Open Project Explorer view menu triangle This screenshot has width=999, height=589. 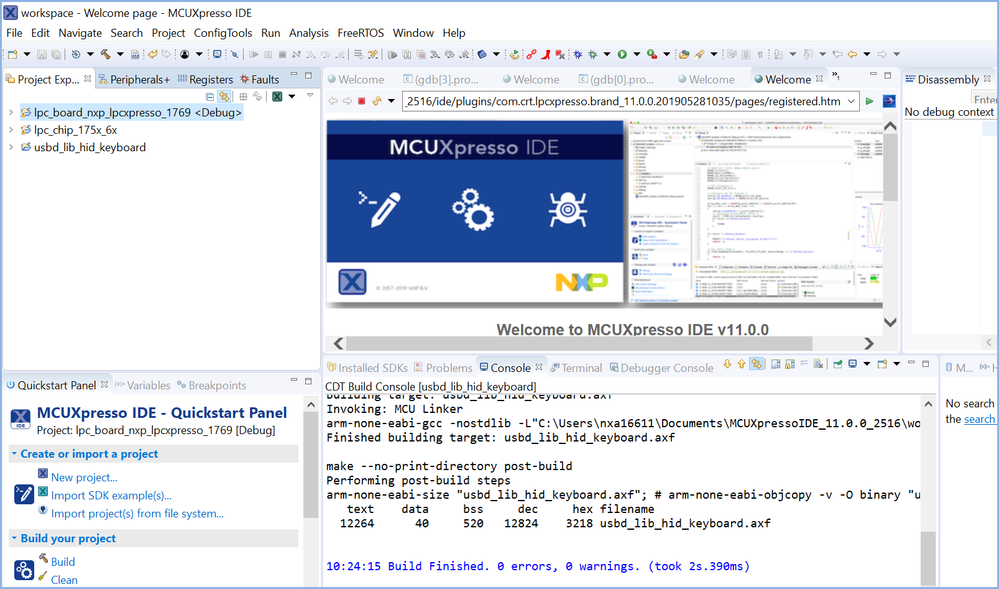pos(310,96)
